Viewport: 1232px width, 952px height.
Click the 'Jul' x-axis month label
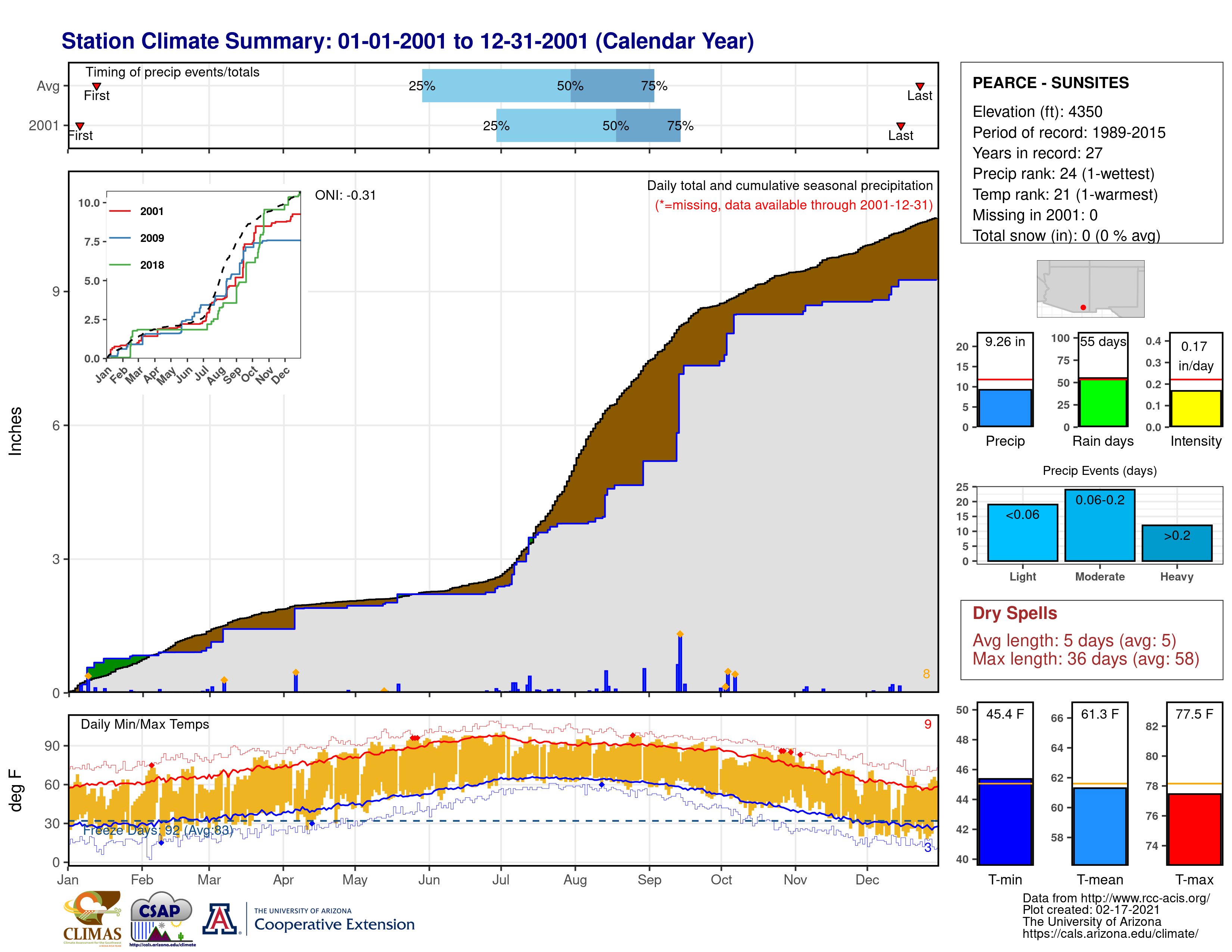pos(500,880)
